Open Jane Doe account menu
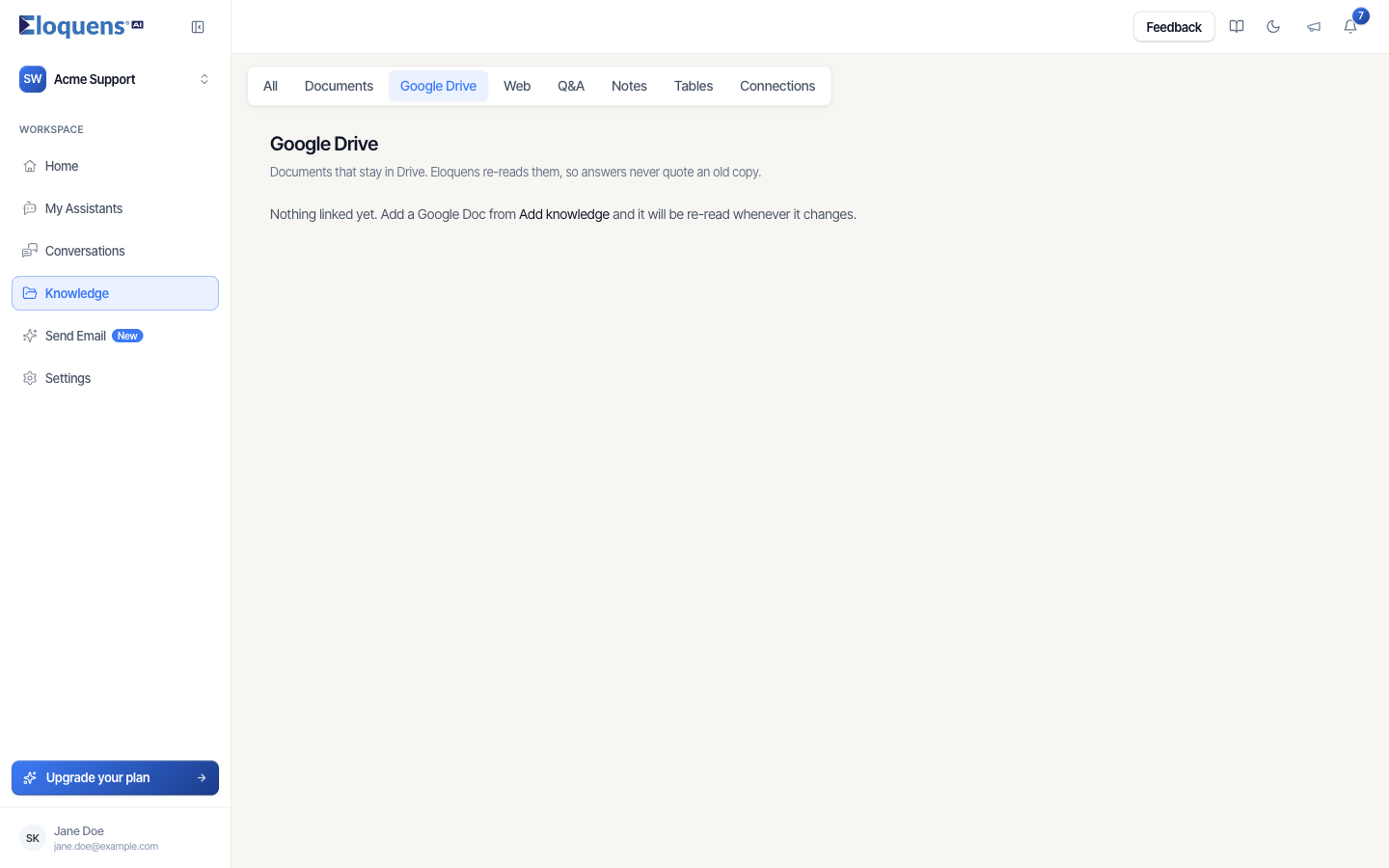Image resolution: width=1389 pixels, height=868 pixels. pyautogui.click(x=115, y=838)
